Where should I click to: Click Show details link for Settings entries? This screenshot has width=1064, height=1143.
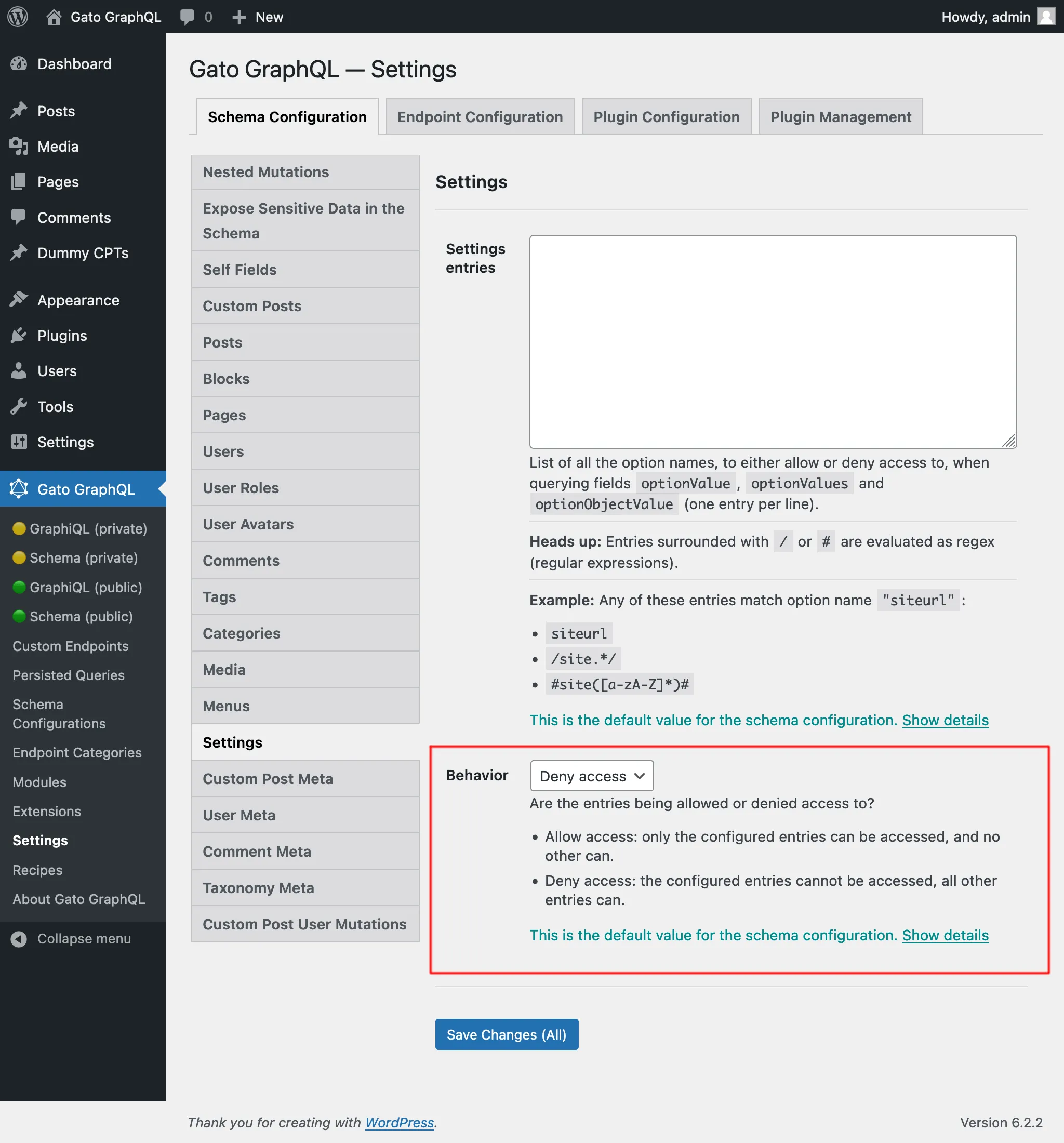click(945, 720)
